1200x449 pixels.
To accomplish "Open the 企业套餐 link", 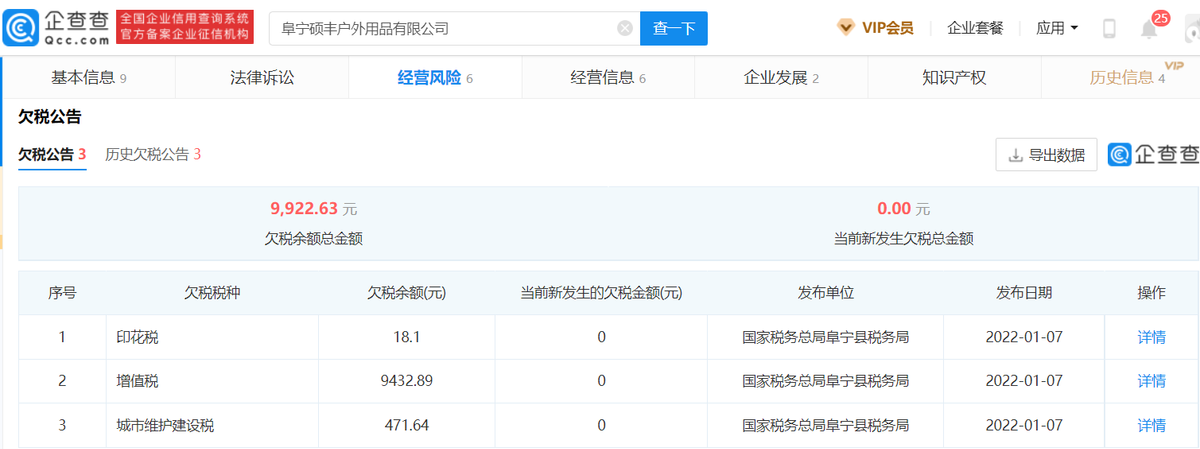I will point(975,28).
